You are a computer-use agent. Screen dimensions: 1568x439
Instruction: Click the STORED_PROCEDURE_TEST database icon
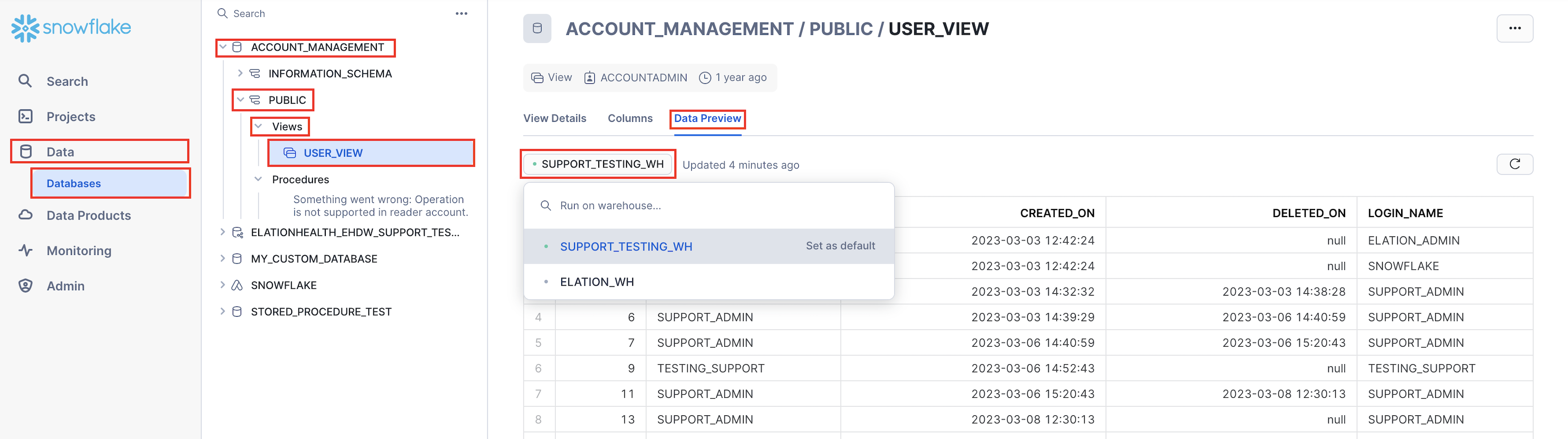coord(237,312)
